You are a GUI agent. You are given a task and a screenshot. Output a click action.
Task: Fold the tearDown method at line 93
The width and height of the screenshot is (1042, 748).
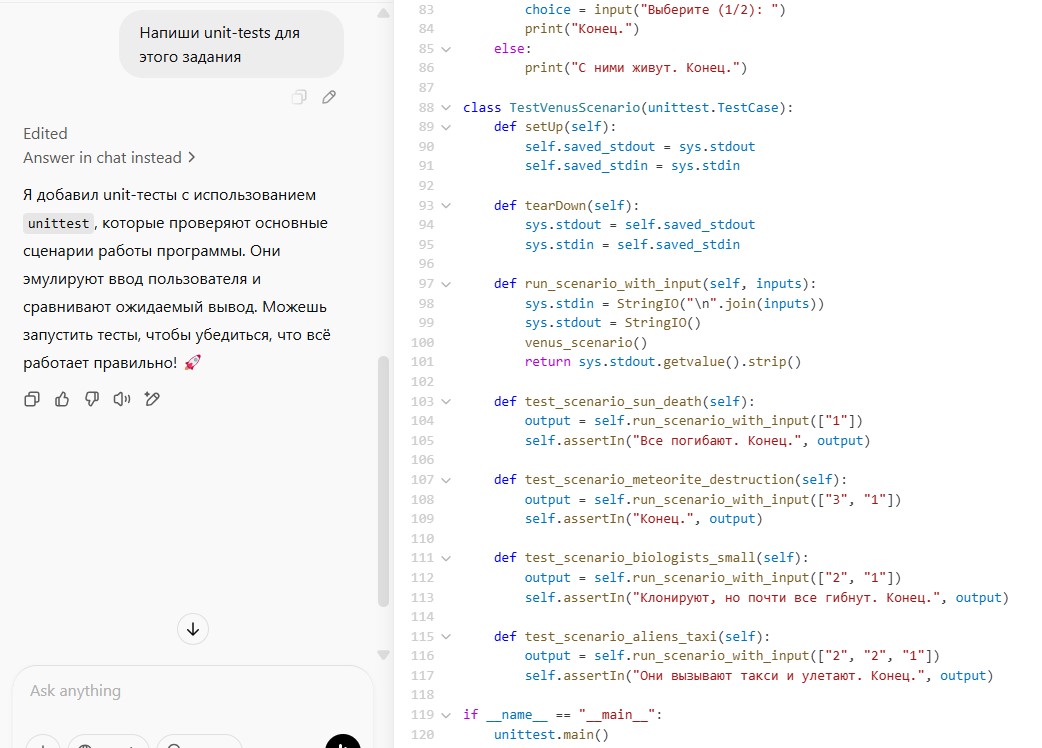(x=447, y=206)
